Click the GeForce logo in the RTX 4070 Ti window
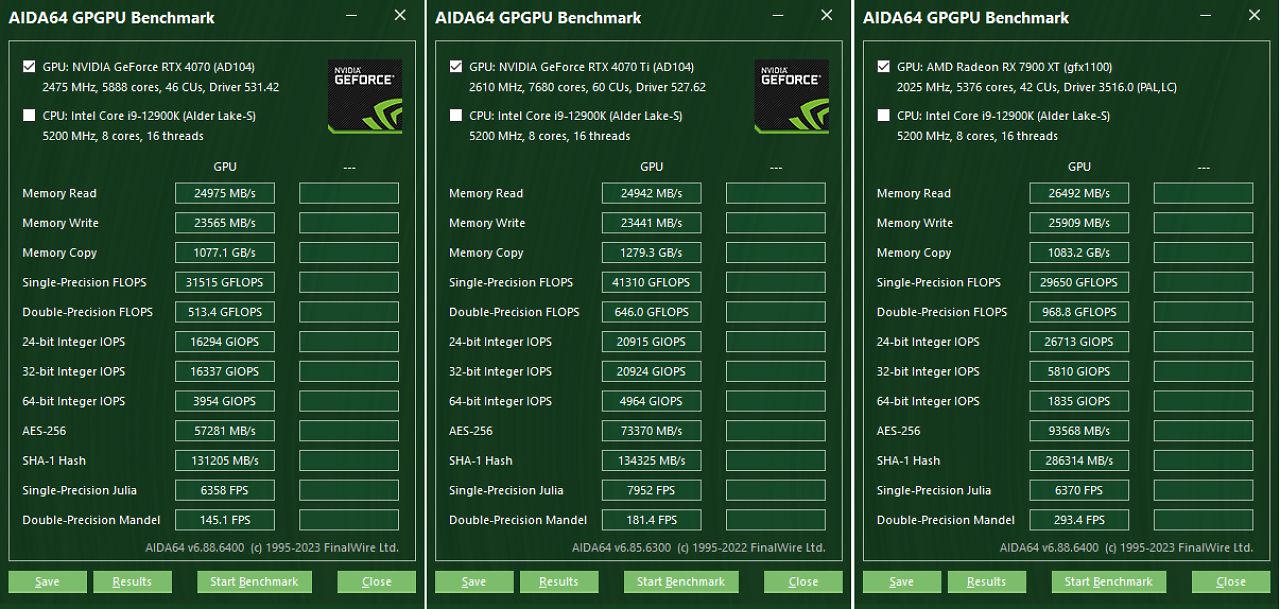This screenshot has height=609, width=1280. (793, 96)
